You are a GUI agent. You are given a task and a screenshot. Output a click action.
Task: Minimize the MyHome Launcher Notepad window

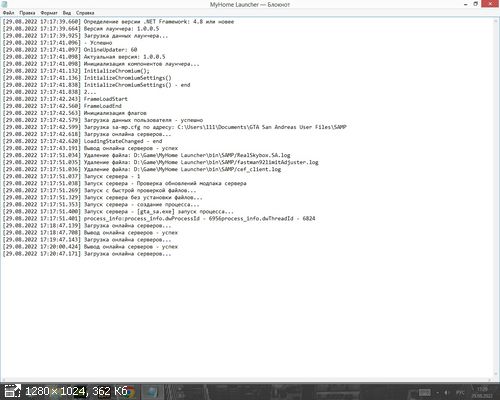pyautogui.click(x=465, y=4)
